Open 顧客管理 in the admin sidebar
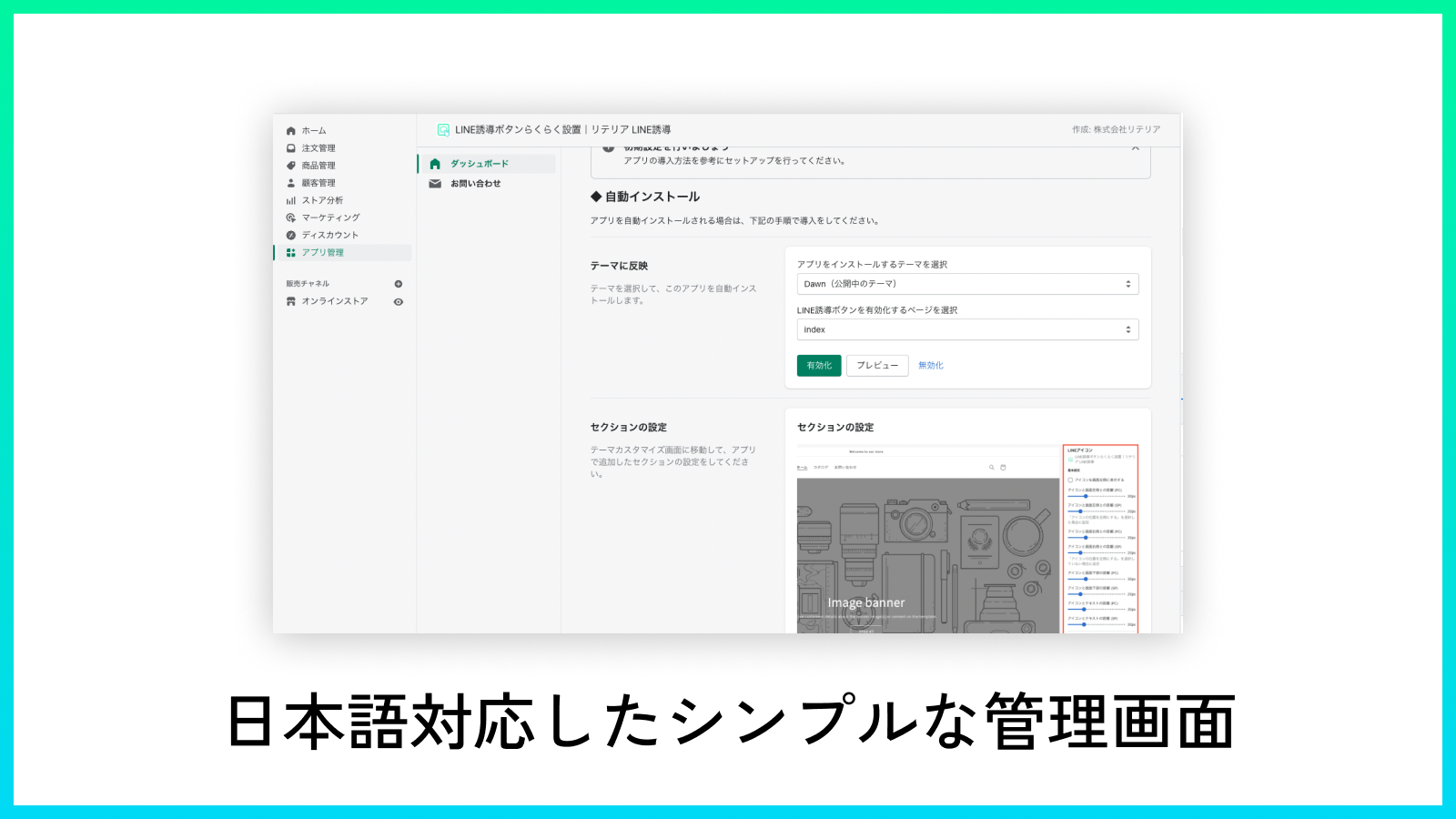This screenshot has height=819, width=1456. coord(318,183)
